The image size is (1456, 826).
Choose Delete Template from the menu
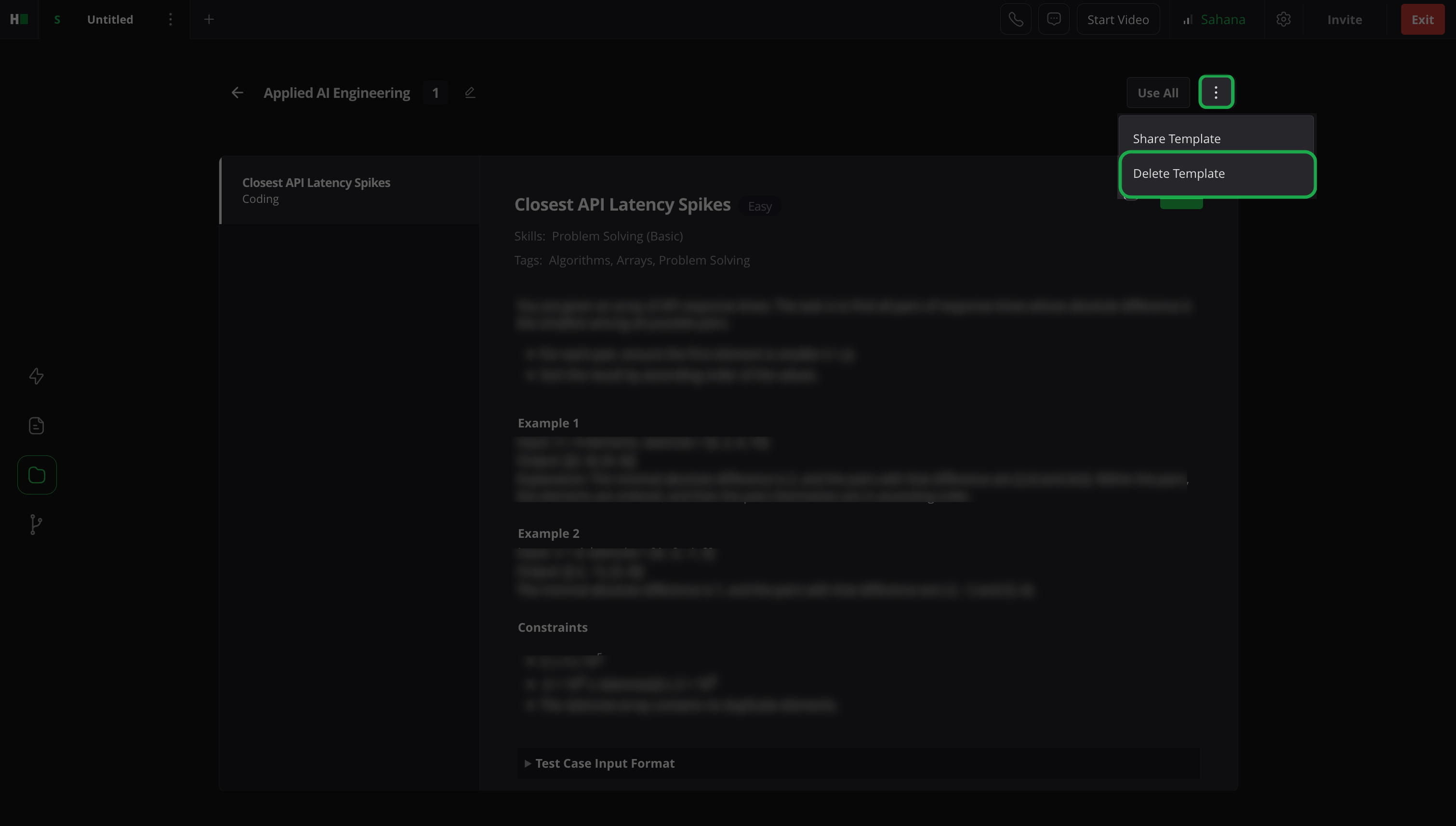point(1178,173)
